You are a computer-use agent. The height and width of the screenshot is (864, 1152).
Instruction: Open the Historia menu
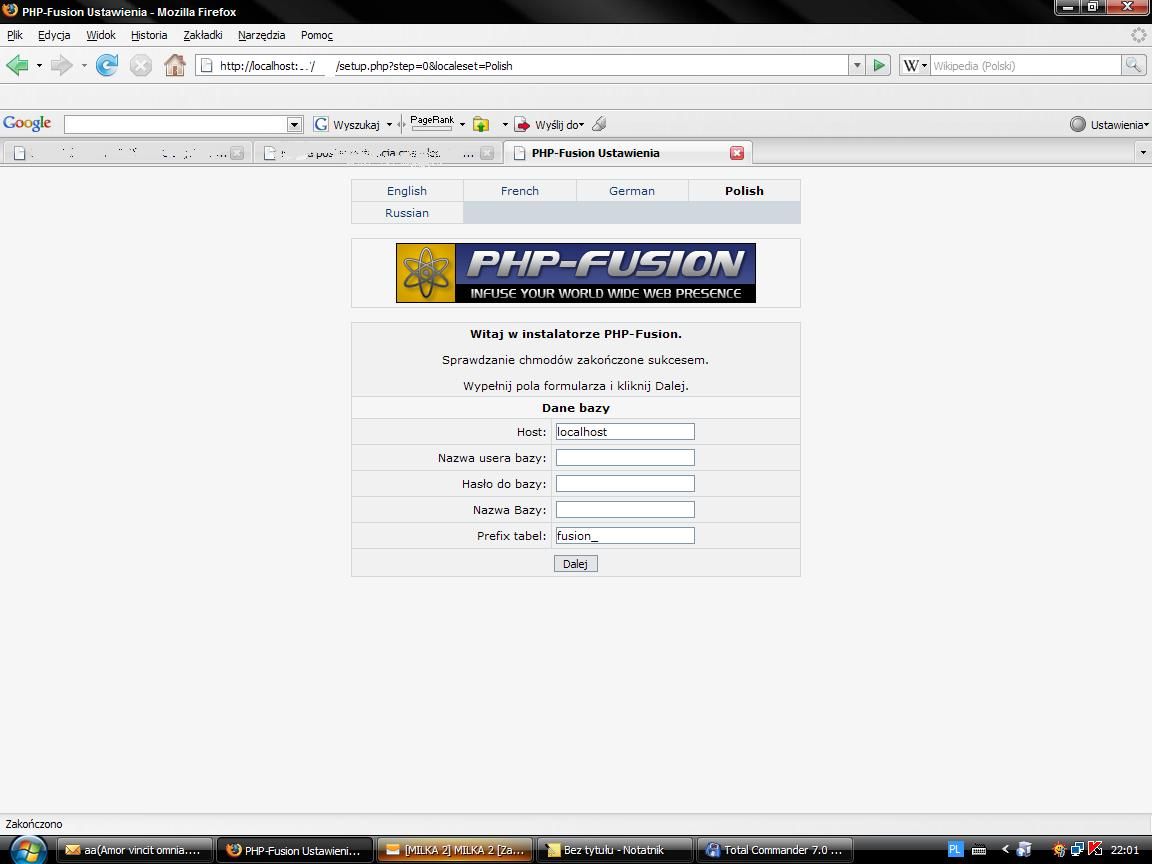point(149,35)
